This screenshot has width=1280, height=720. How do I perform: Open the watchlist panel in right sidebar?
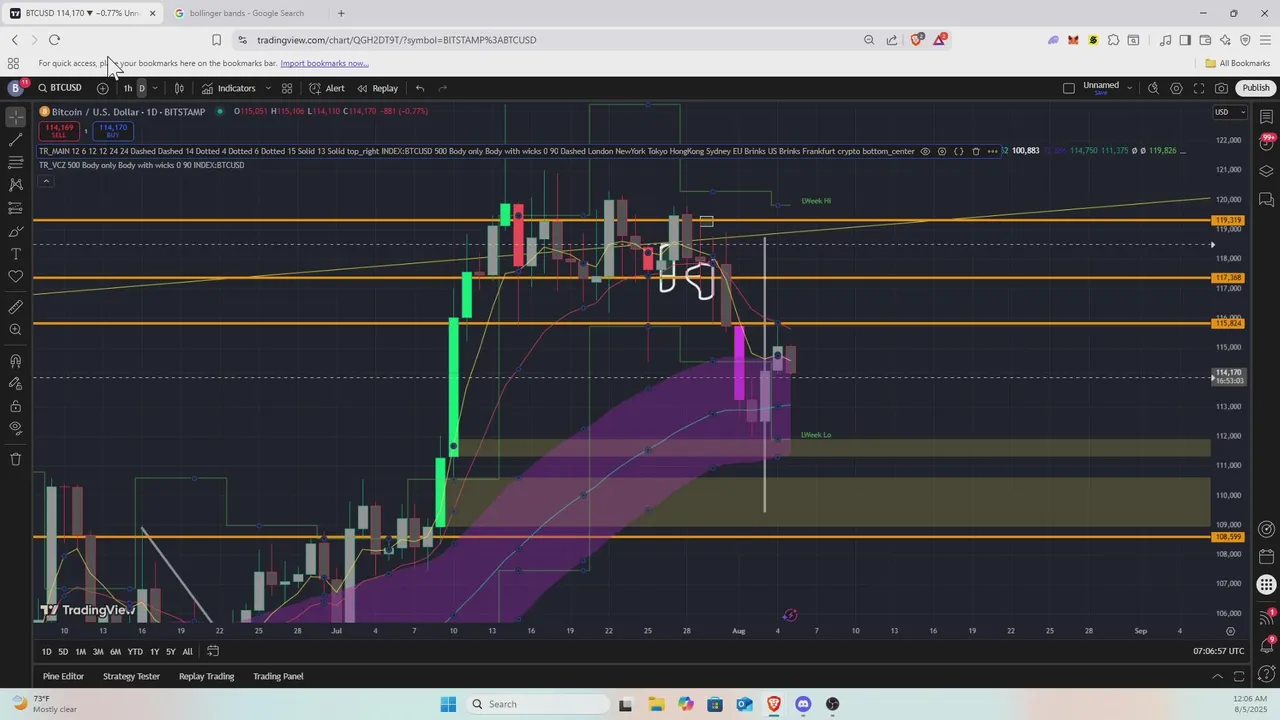pos(1266,116)
